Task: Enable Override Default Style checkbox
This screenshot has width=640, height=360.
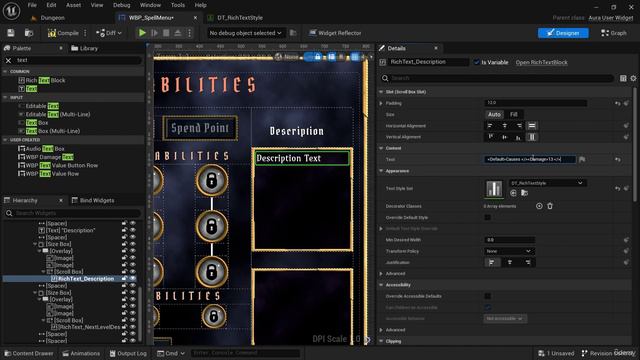Action: point(487,217)
